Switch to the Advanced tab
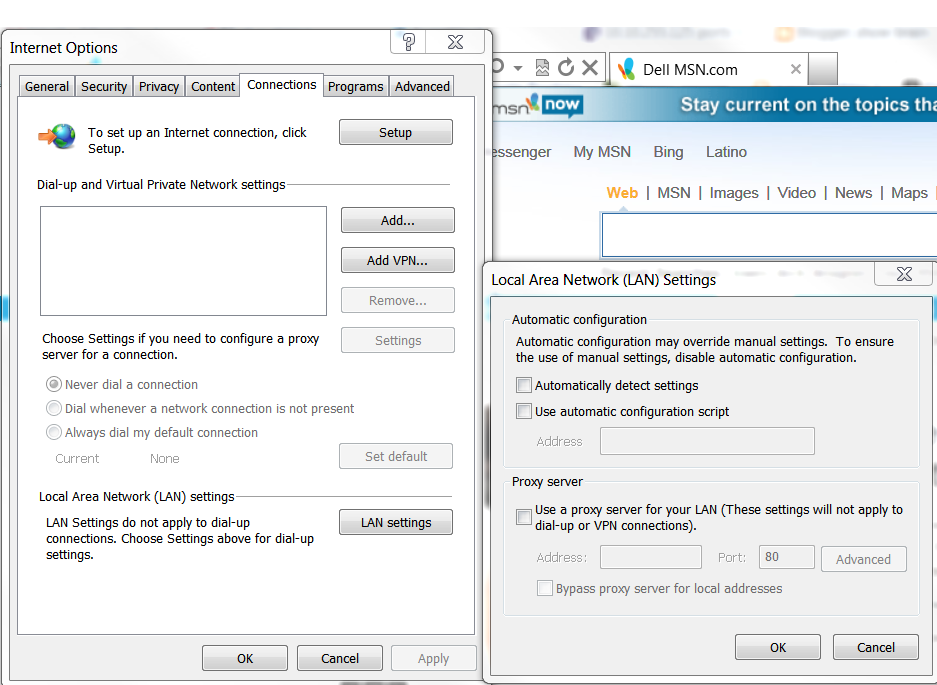937x685 pixels. click(x=421, y=86)
